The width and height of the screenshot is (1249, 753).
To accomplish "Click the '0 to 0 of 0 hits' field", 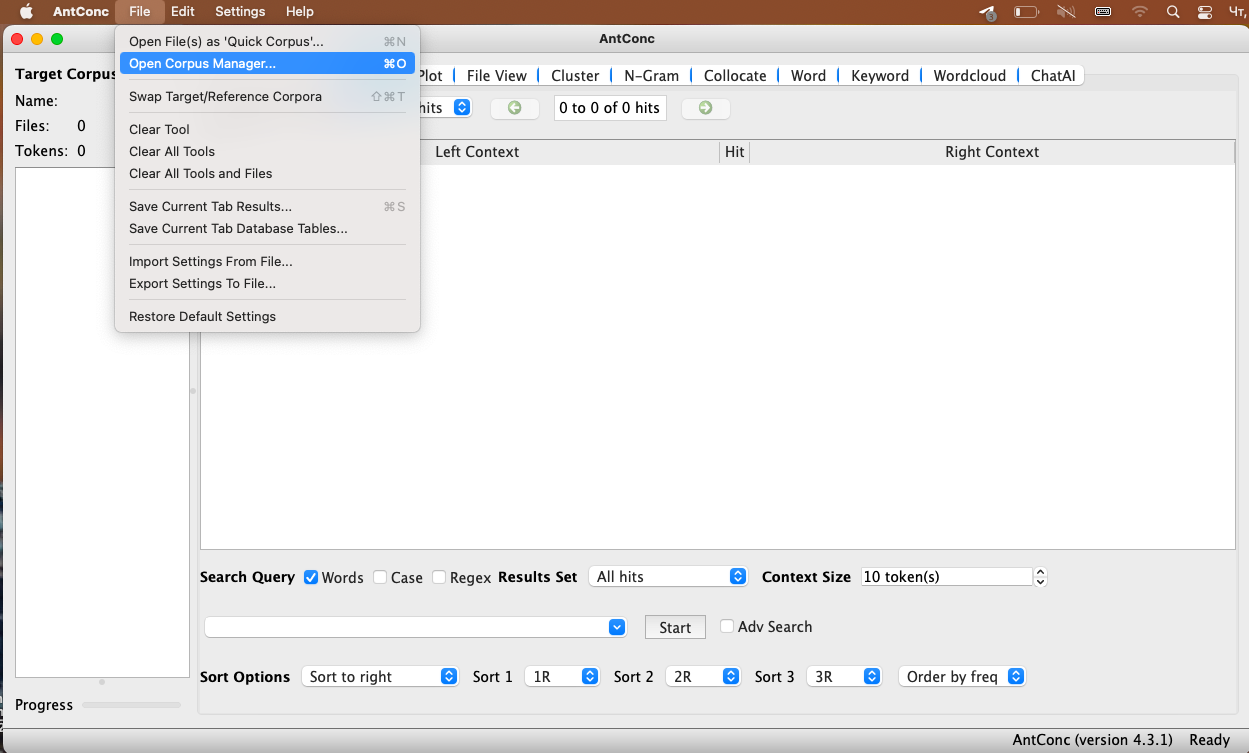I will coord(610,108).
